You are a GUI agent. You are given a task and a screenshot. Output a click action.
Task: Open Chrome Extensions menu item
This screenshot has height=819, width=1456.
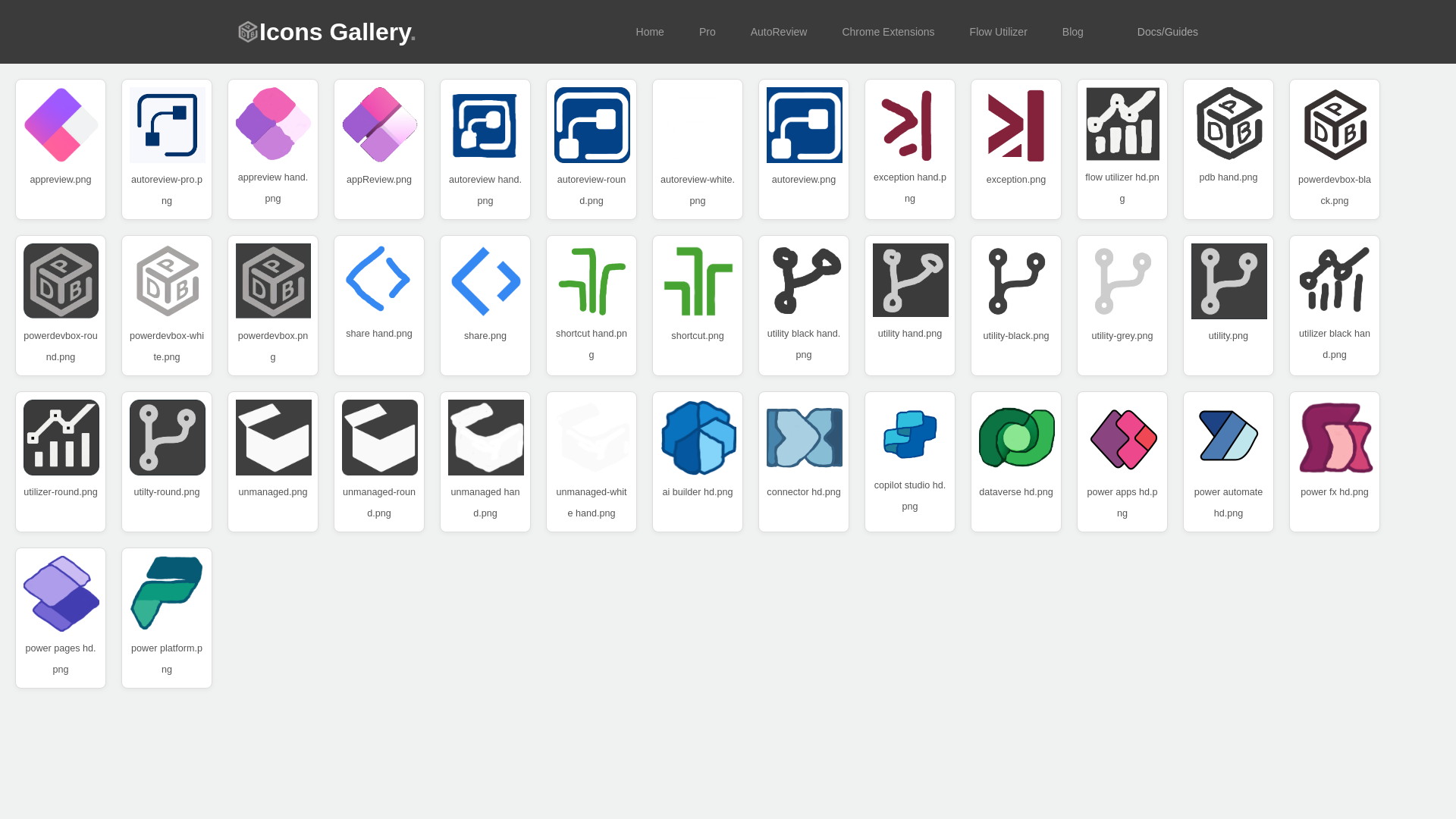click(888, 32)
